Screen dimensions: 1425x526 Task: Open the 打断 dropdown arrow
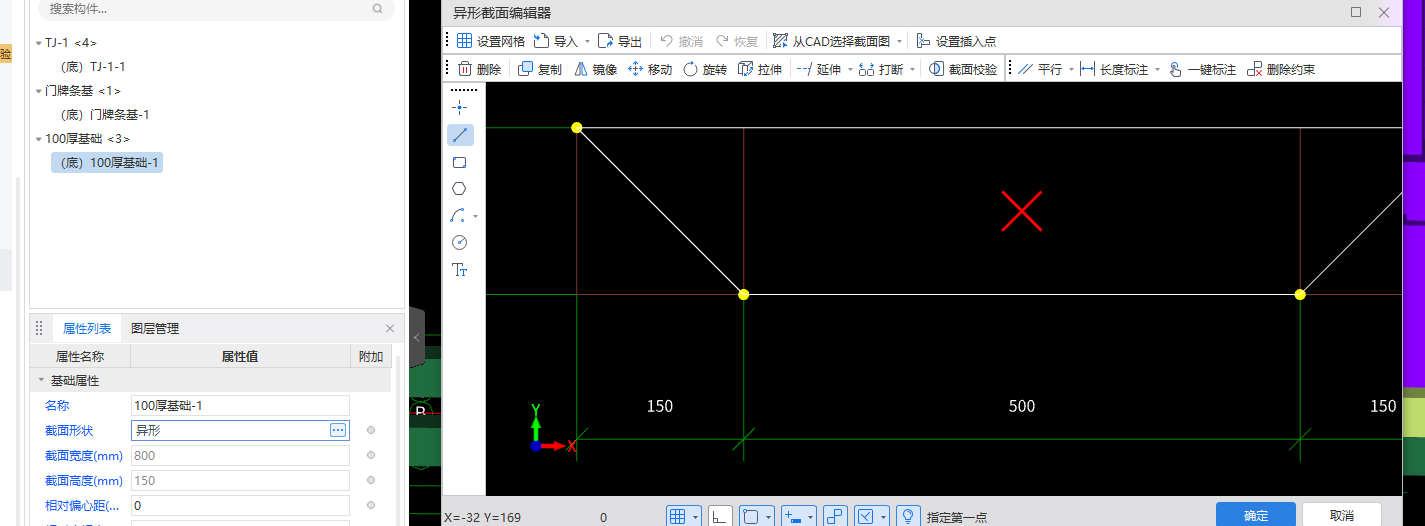pos(912,70)
